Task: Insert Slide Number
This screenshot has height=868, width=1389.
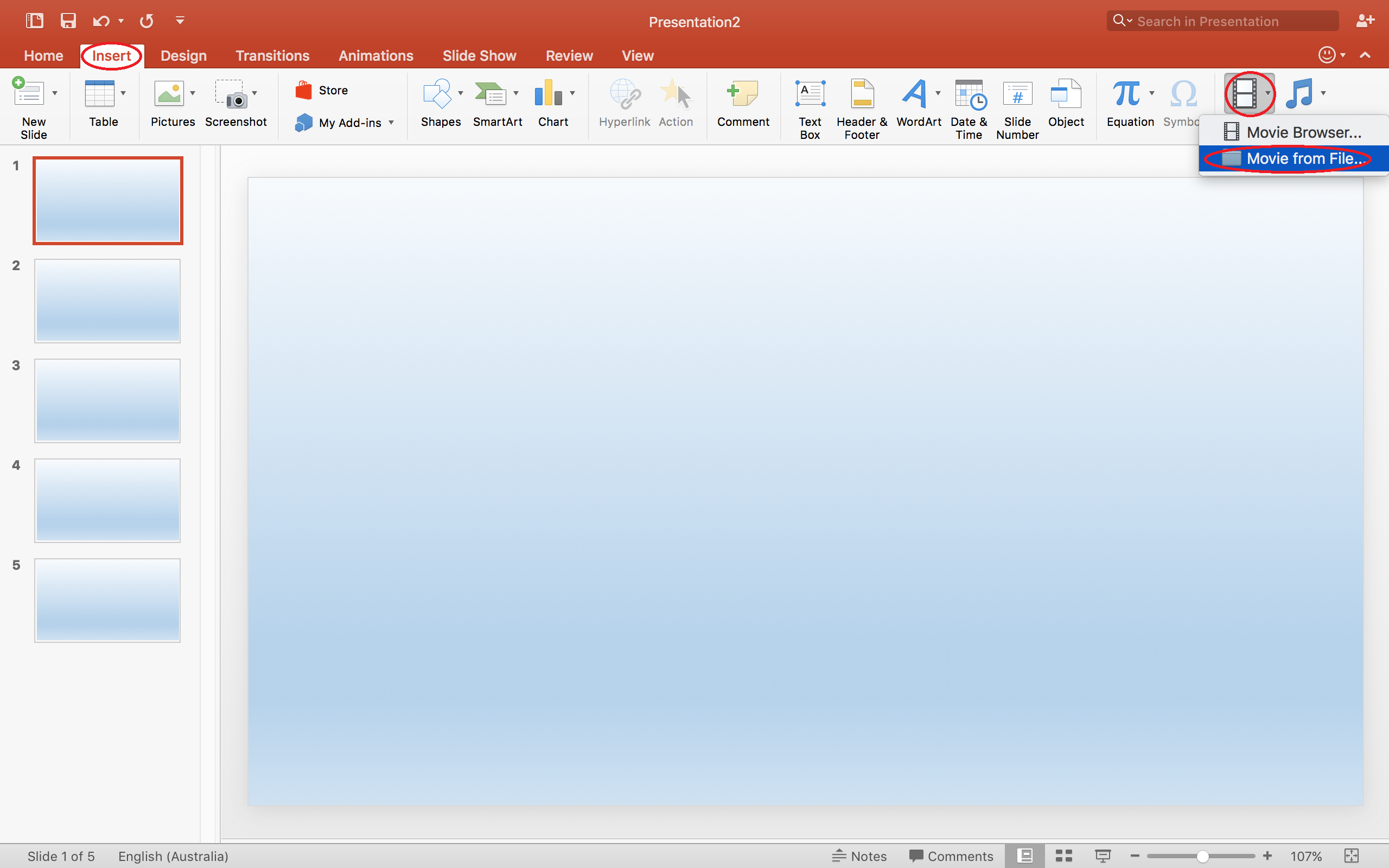Action: [x=1017, y=109]
